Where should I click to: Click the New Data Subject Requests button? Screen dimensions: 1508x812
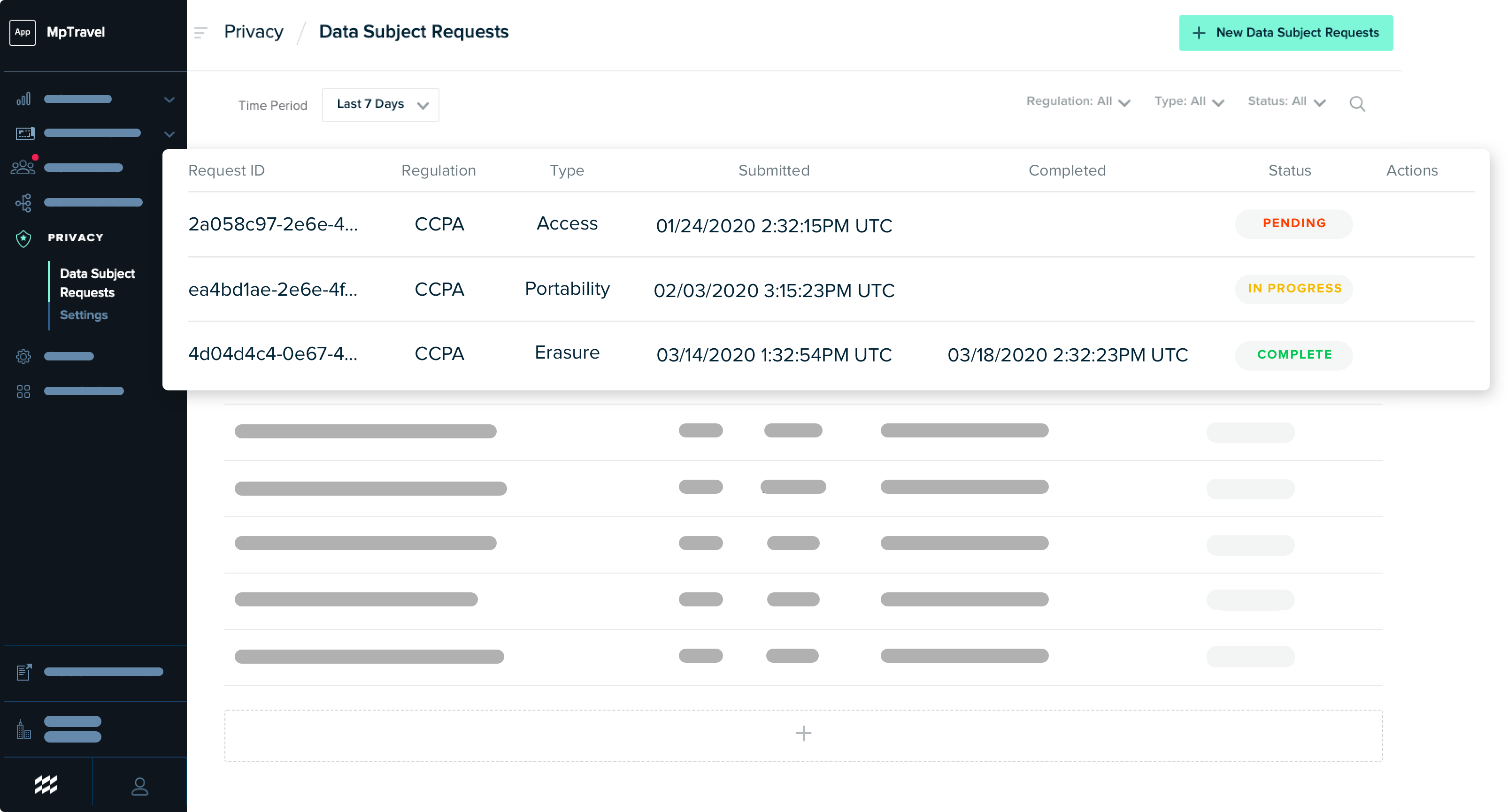click(x=1285, y=33)
